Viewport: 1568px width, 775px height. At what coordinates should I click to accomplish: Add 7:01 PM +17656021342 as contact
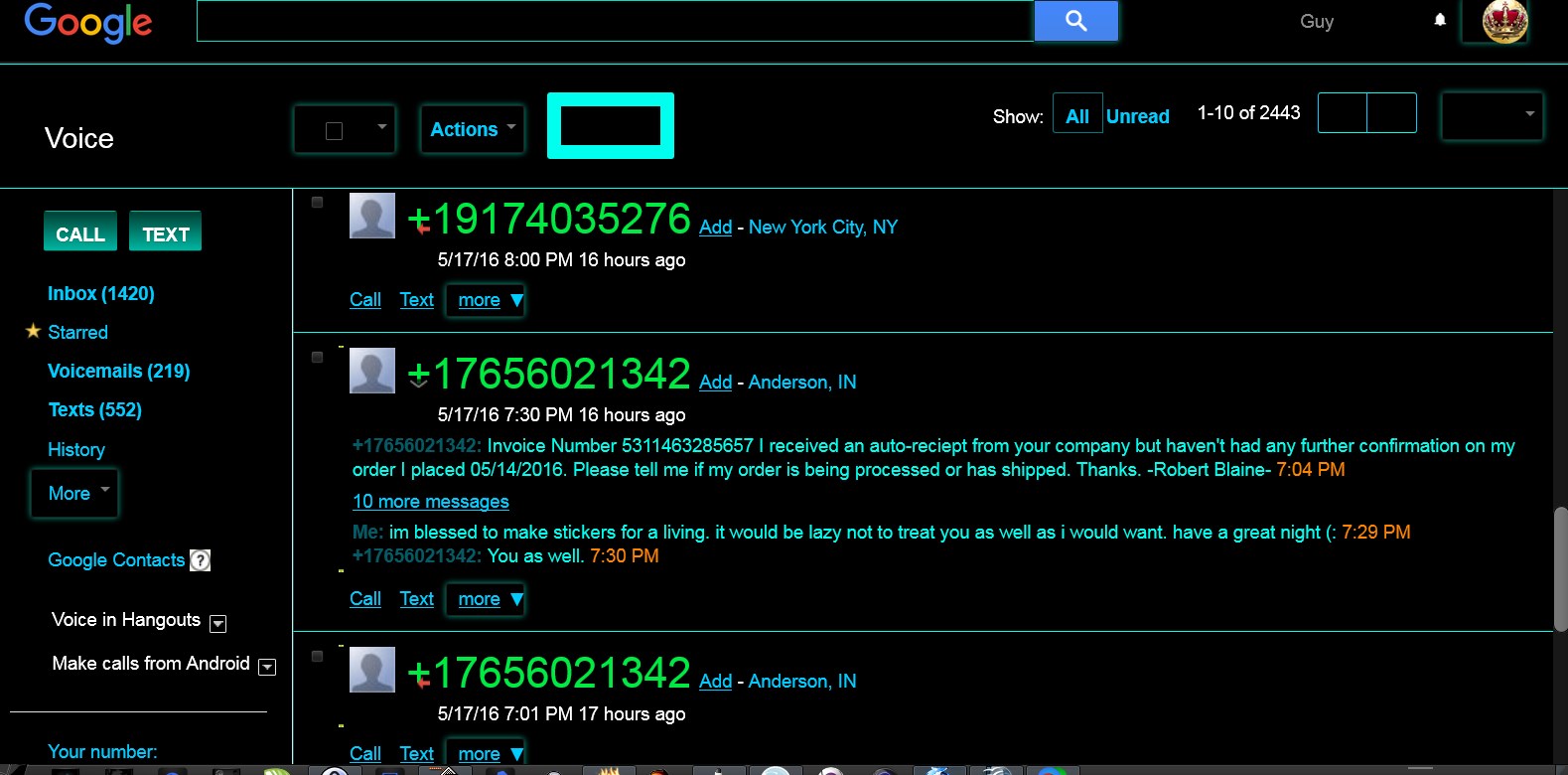click(715, 682)
